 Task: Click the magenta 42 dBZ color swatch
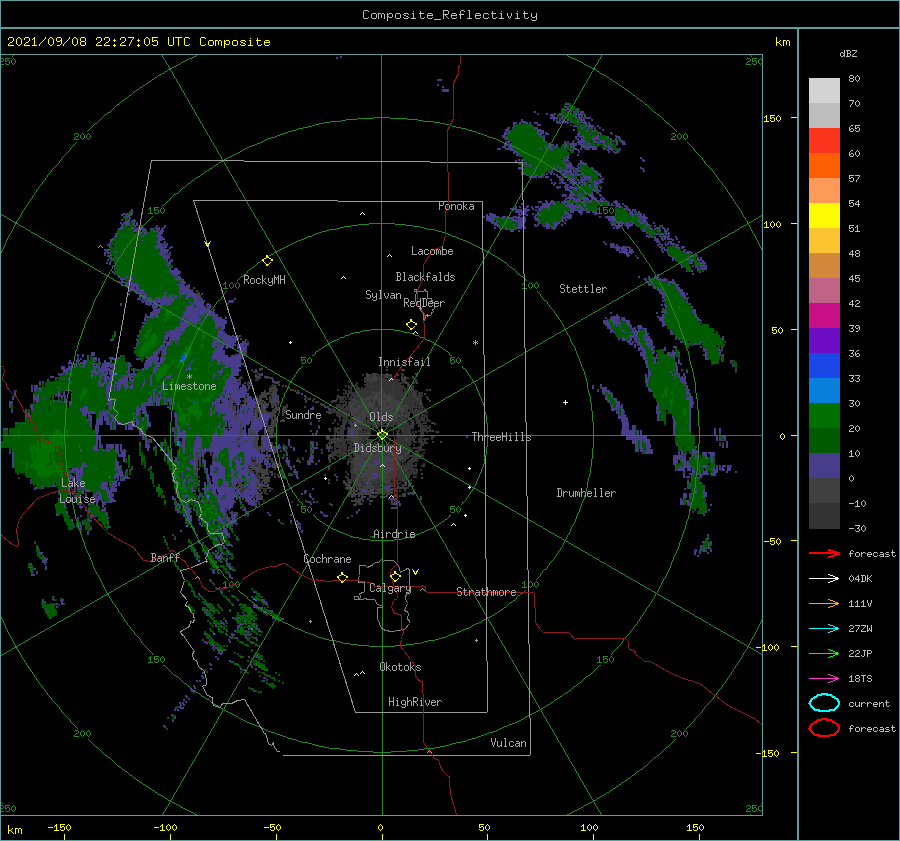[x=824, y=315]
